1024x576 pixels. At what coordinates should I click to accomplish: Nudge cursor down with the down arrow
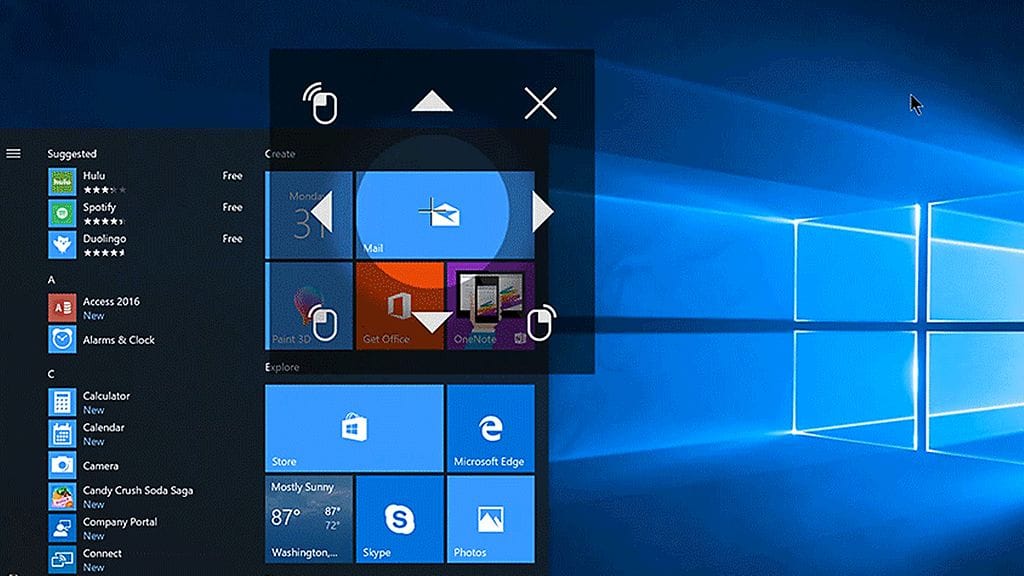pos(432,322)
